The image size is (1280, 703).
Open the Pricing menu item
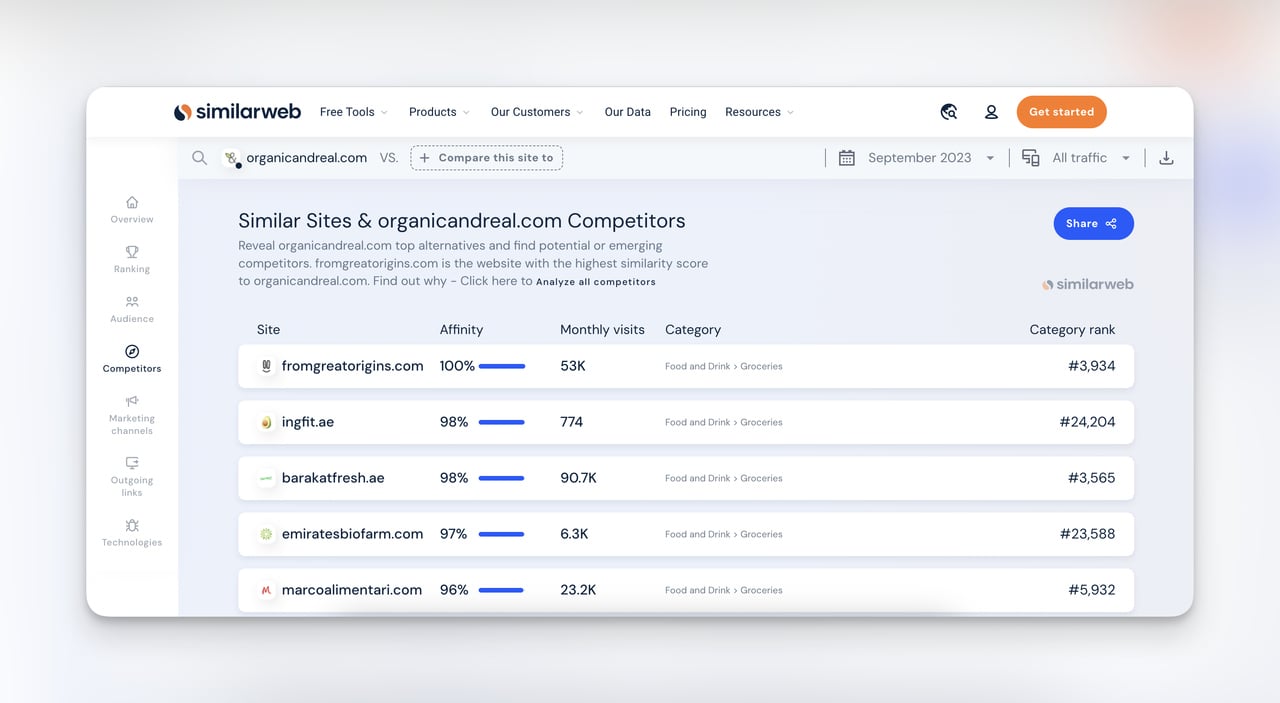click(688, 112)
